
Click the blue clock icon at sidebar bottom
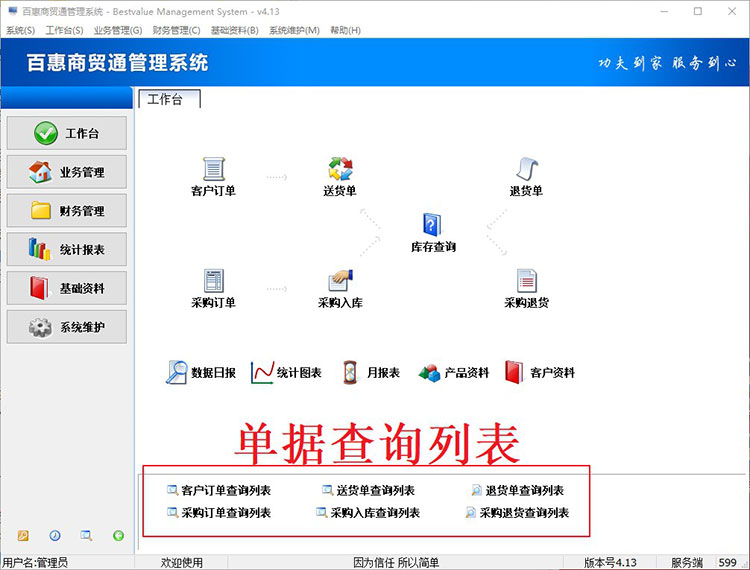point(55,536)
